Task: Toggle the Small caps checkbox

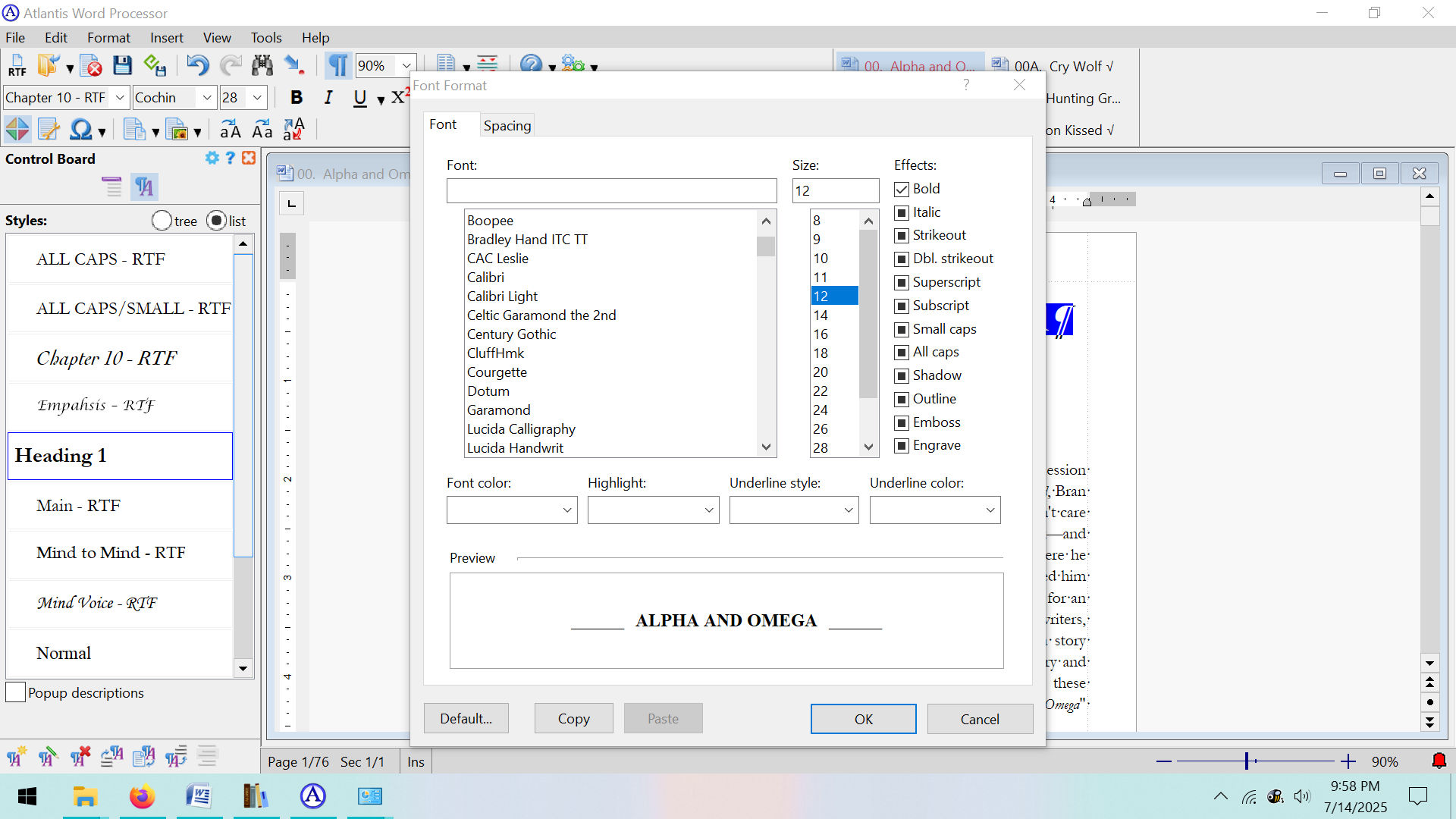Action: point(902,330)
